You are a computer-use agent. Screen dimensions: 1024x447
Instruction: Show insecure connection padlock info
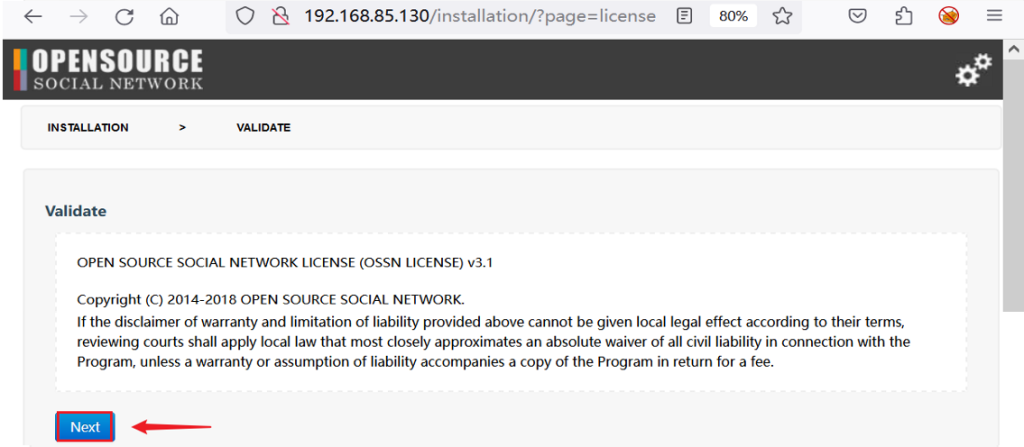(280, 16)
